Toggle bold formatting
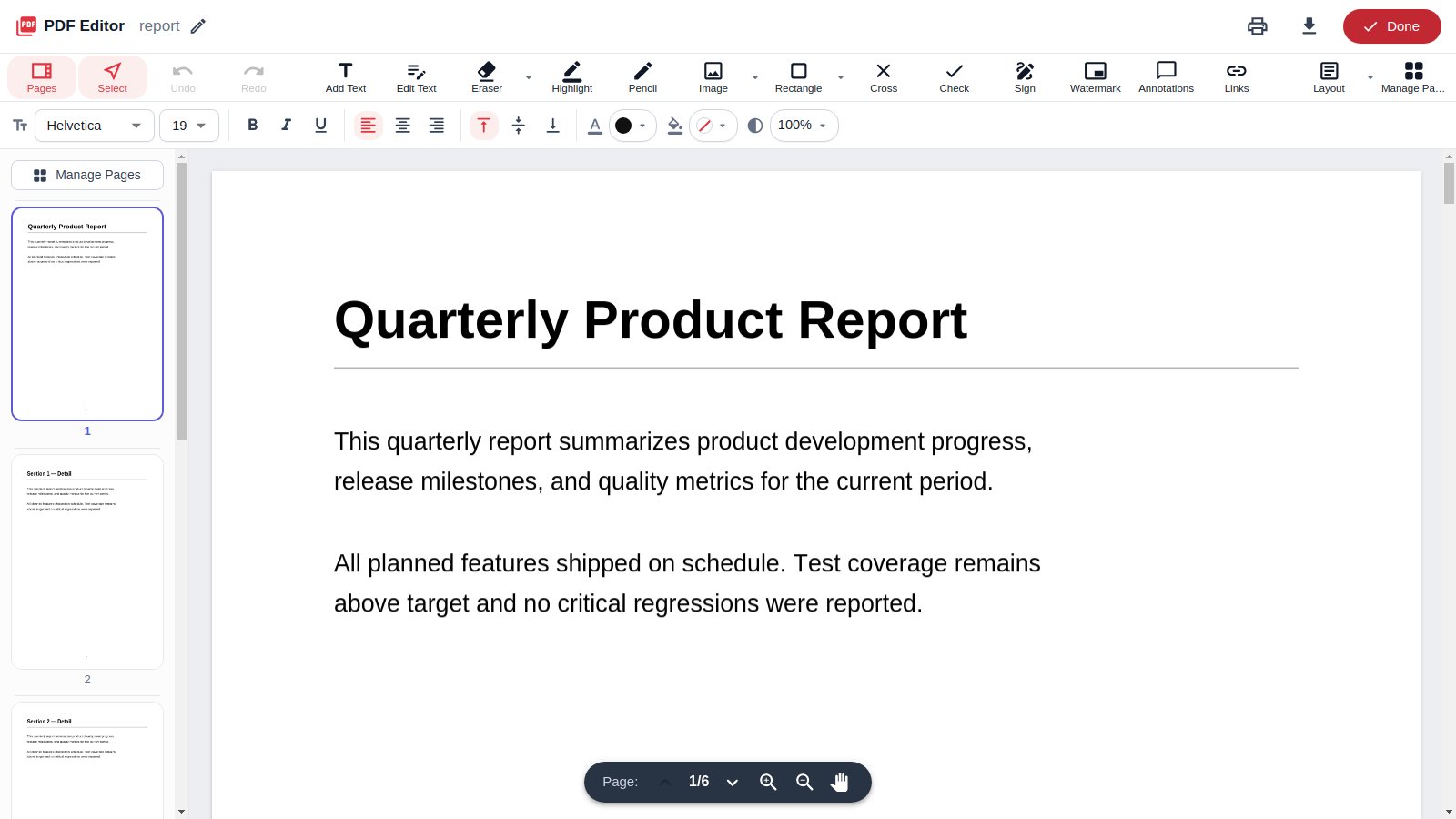The width and height of the screenshot is (1456, 819). 253,126
